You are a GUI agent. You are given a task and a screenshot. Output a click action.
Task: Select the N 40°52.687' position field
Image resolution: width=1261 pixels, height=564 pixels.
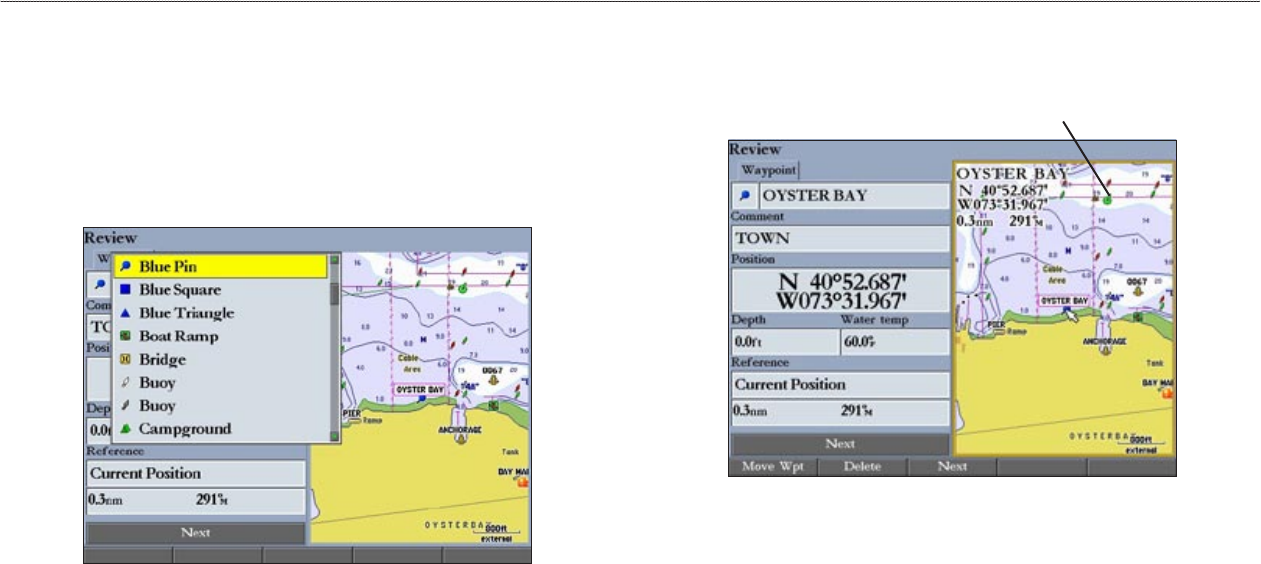840,291
